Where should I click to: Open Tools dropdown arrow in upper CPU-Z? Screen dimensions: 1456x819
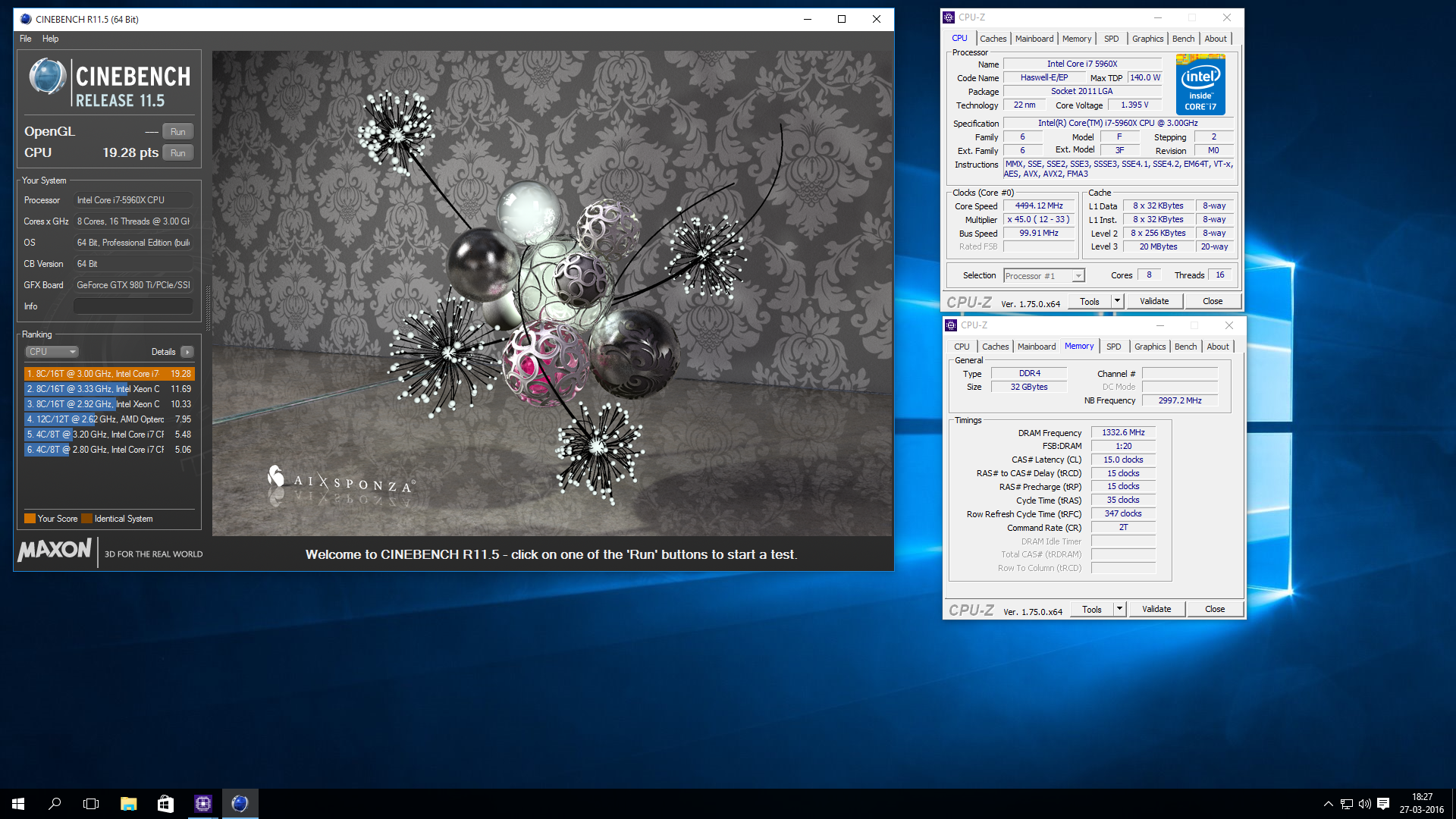[x=1117, y=302]
